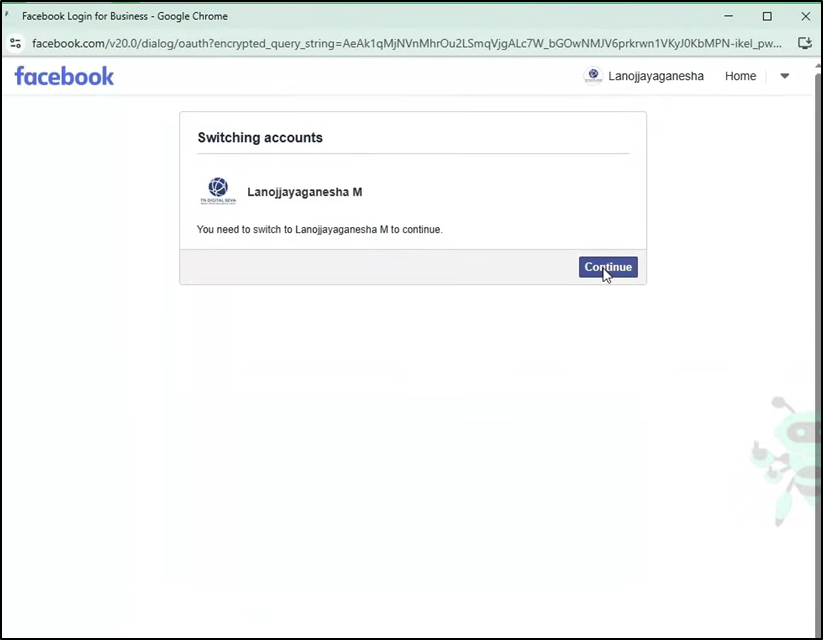Image resolution: width=823 pixels, height=640 pixels.
Task: Click the profile avatar in the header
Action: coord(593,76)
